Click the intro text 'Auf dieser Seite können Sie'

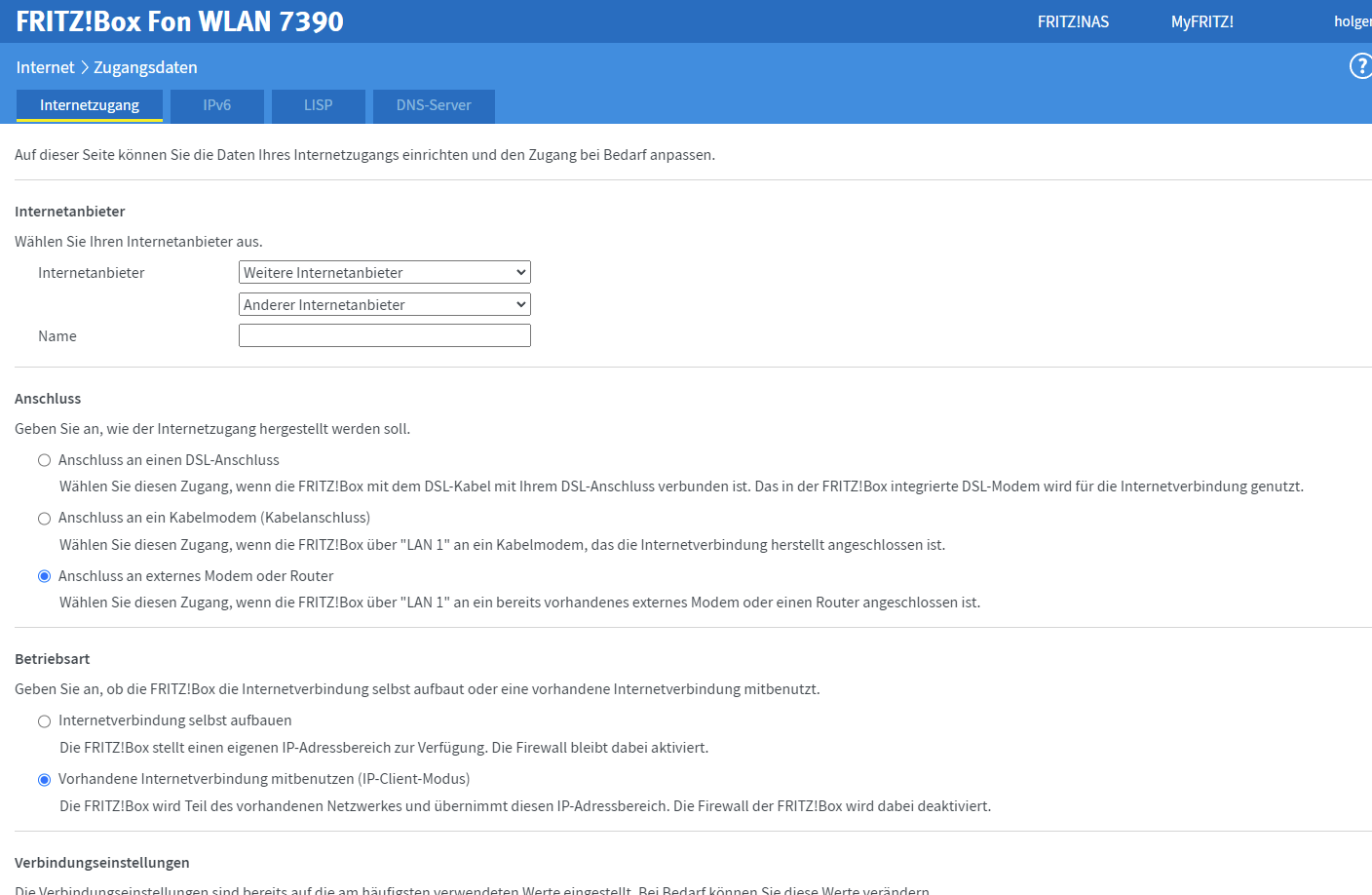[x=364, y=155]
